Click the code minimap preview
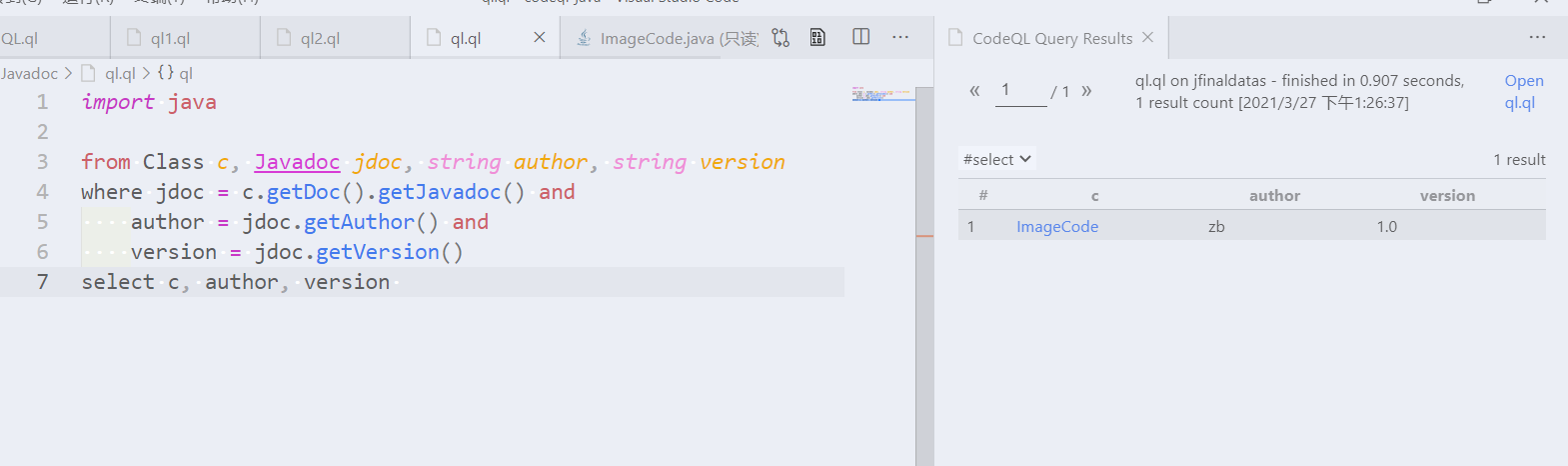Screen dimensions: 1568x466 coord(882,95)
